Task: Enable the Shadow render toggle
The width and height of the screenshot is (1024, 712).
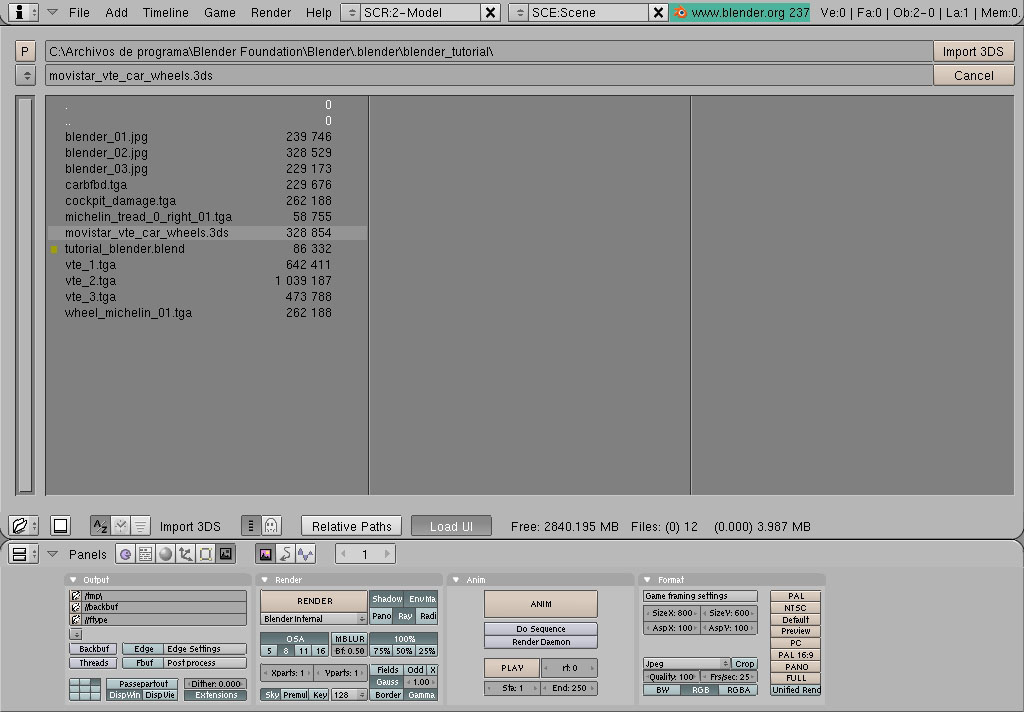Action: pos(387,599)
